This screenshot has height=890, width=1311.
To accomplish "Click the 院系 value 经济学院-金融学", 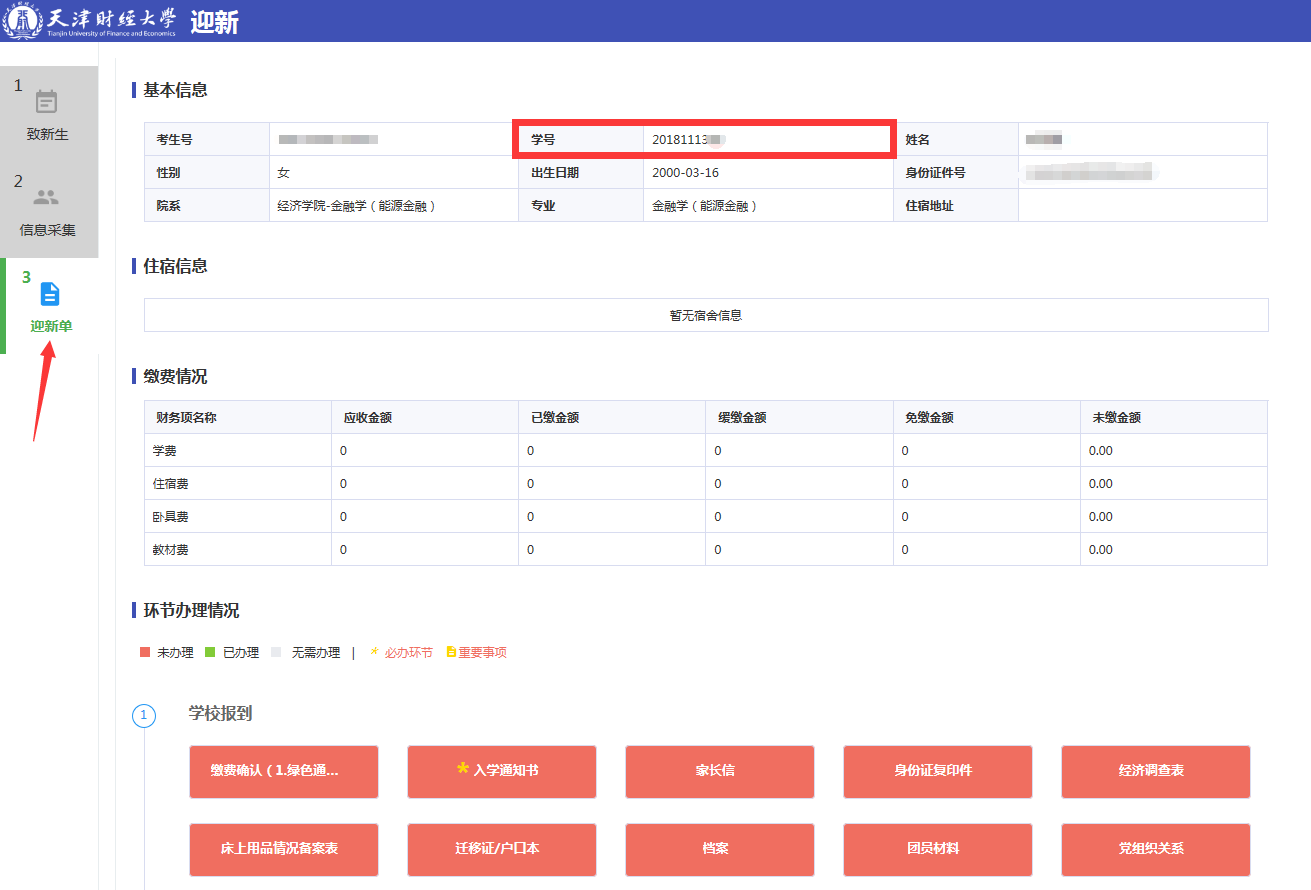I will pos(356,206).
